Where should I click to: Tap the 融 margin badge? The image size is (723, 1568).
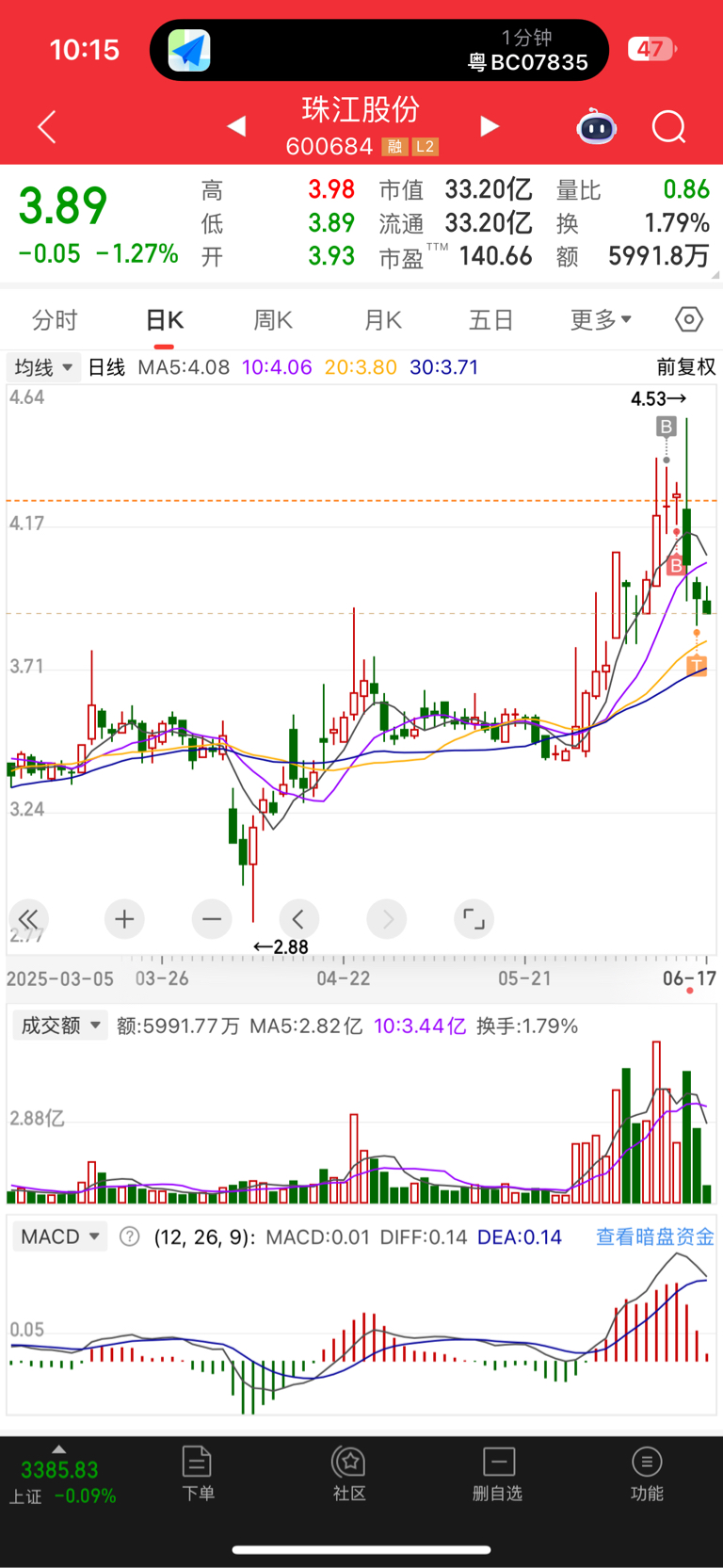click(x=394, y=147)
